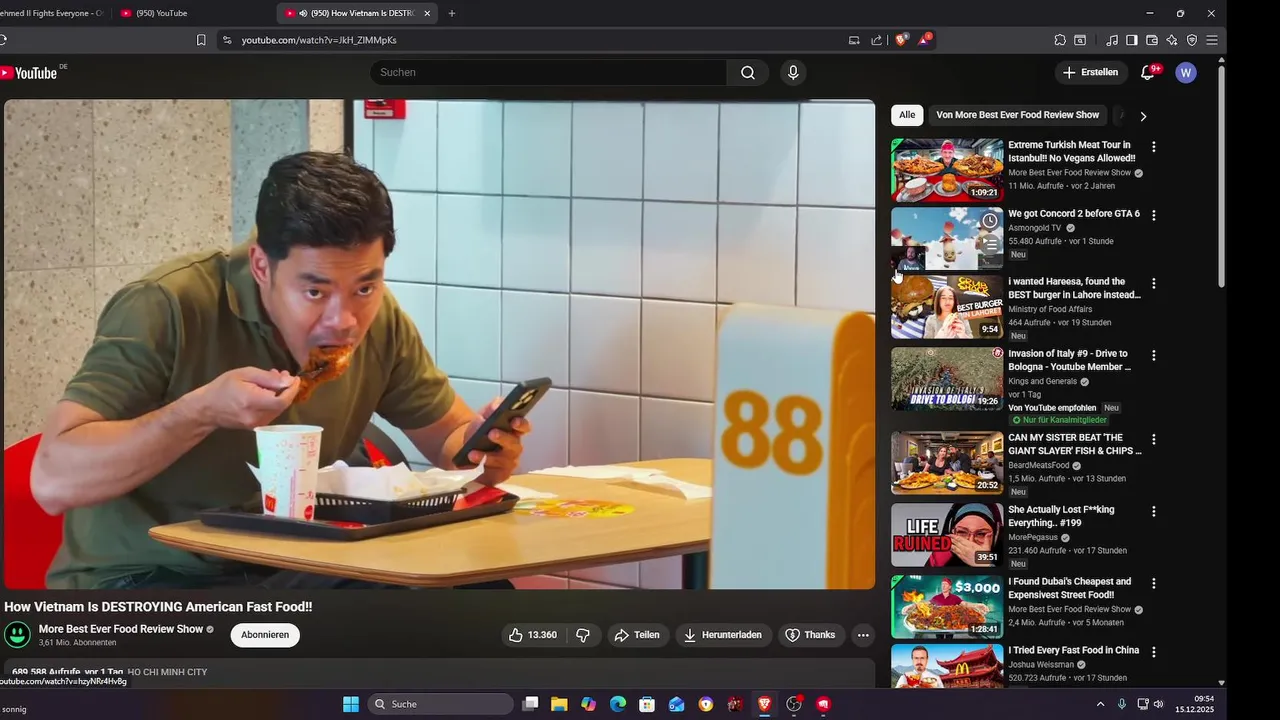This screenshot has width=1280, height=720.
Task: Open Brave Shields lion icon
Action: tap(901, 40)
